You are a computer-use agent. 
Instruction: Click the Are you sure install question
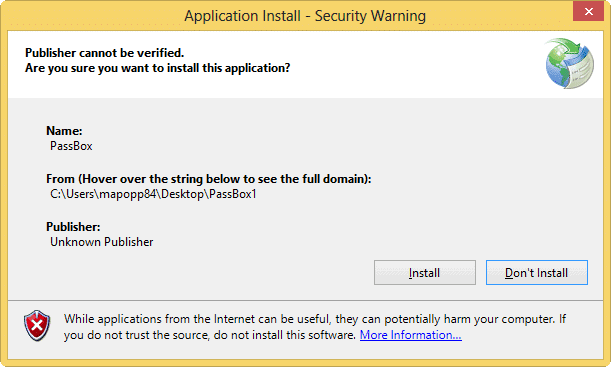(158, 68)
